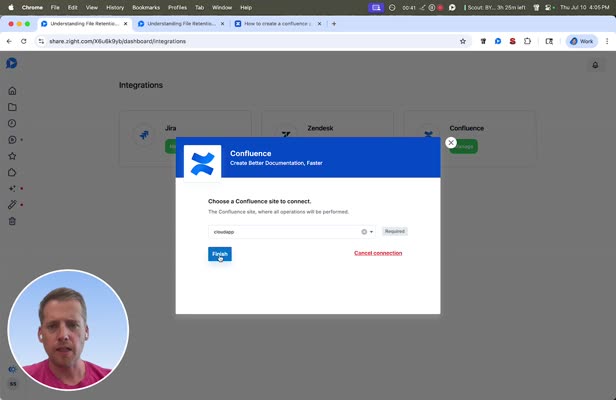Open Chrome three-dot menu

[x=607, y=41]
